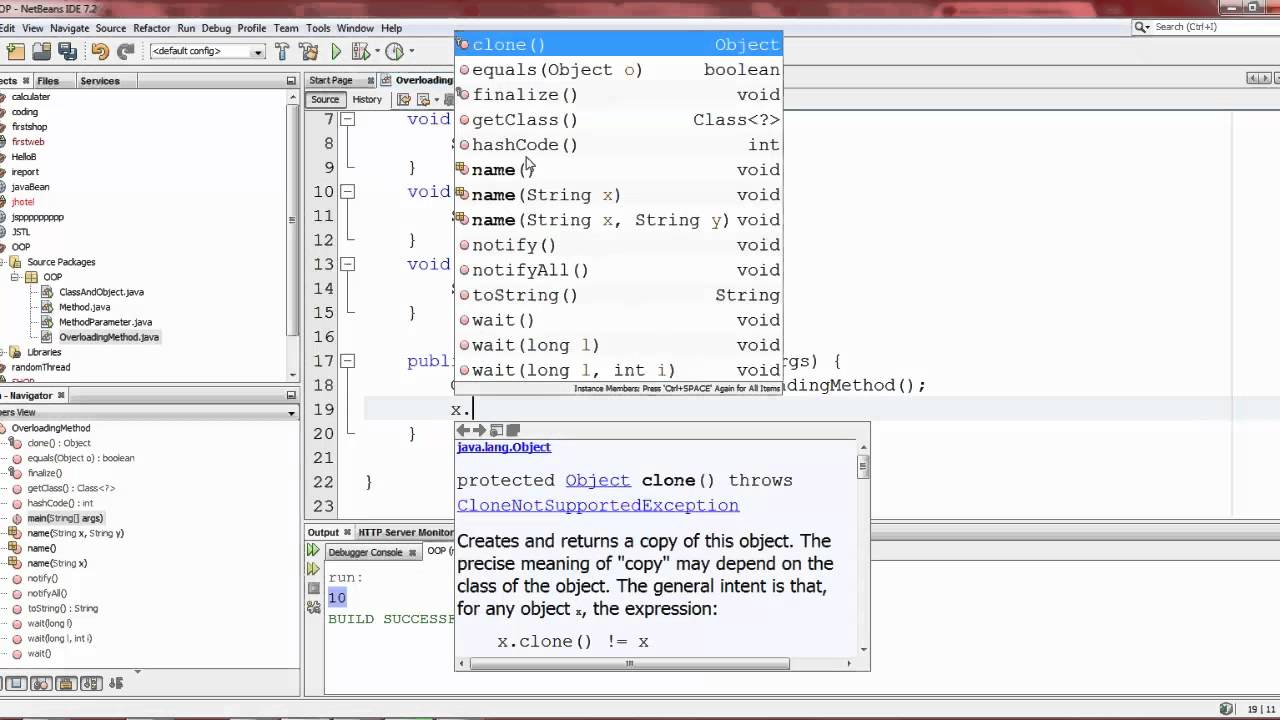Click the Build Project hammer icon

click(283, 51)
